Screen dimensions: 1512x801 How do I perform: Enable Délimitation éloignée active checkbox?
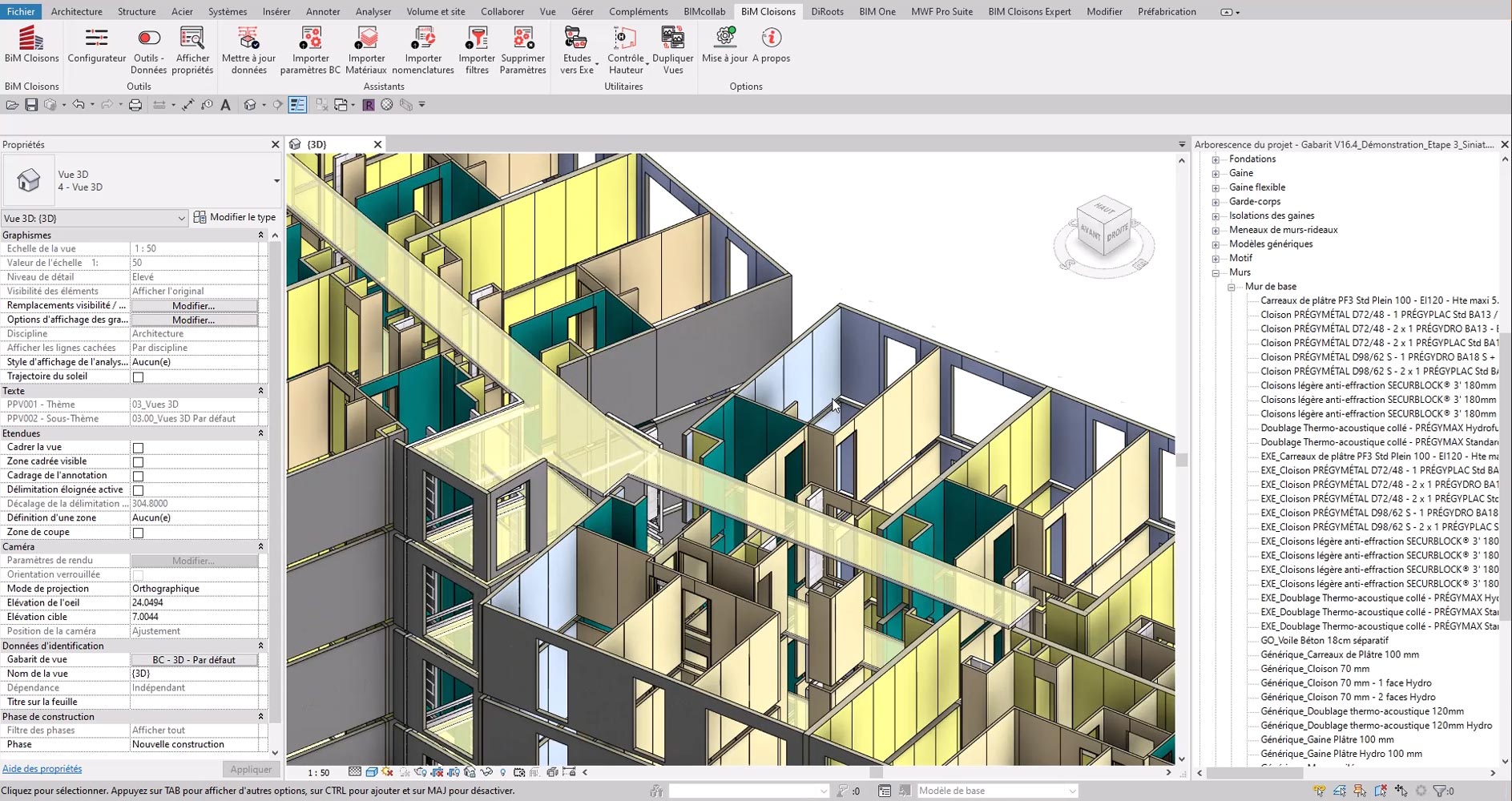(x=138, y=490)
